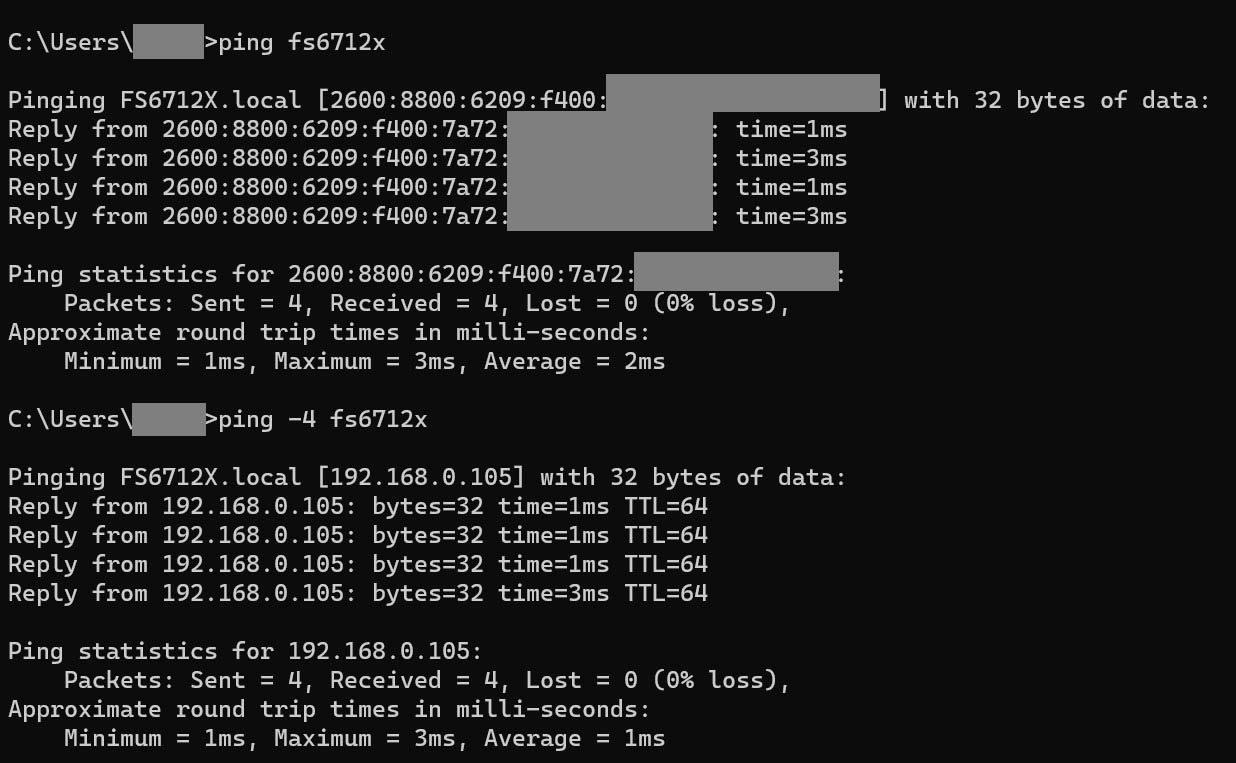Click "time=3ms" on the last IPv6 reply
This screenshot has height=763, width=1236.
coord(791,216)
